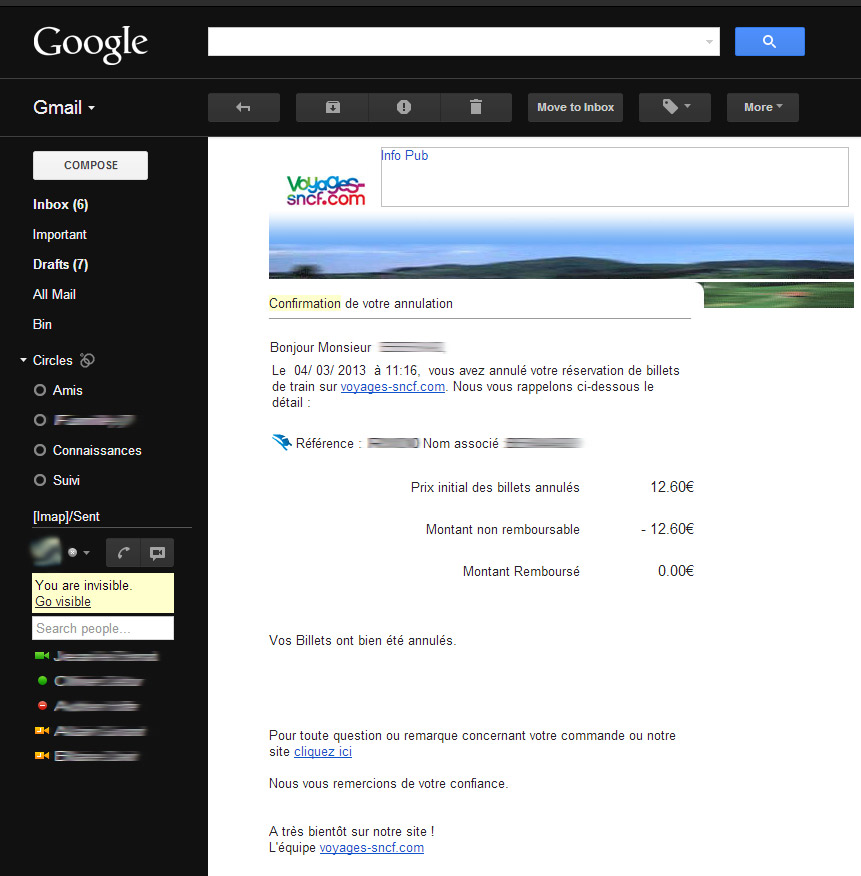Click the delete trash icon

pos(476,107)
